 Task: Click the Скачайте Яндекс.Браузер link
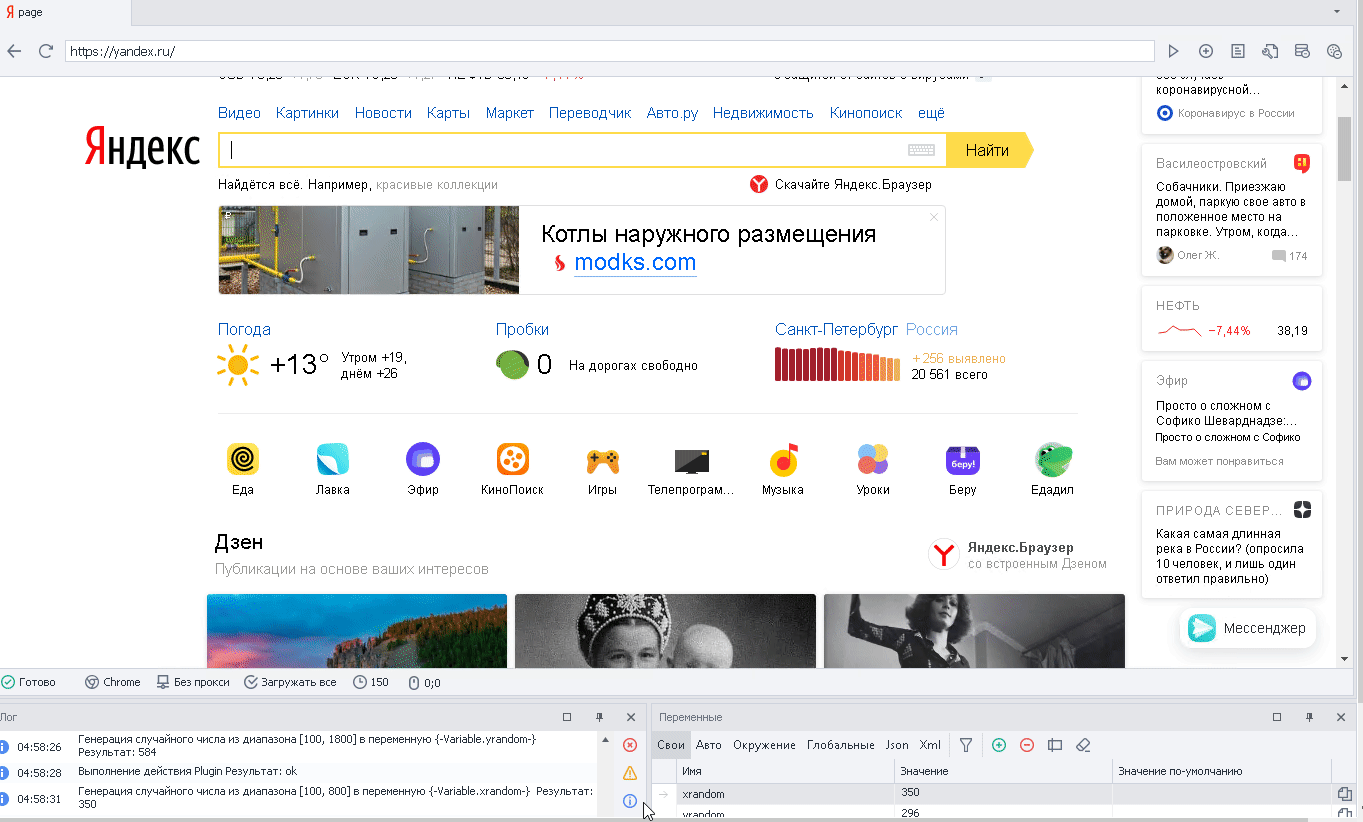pos(841,185)
